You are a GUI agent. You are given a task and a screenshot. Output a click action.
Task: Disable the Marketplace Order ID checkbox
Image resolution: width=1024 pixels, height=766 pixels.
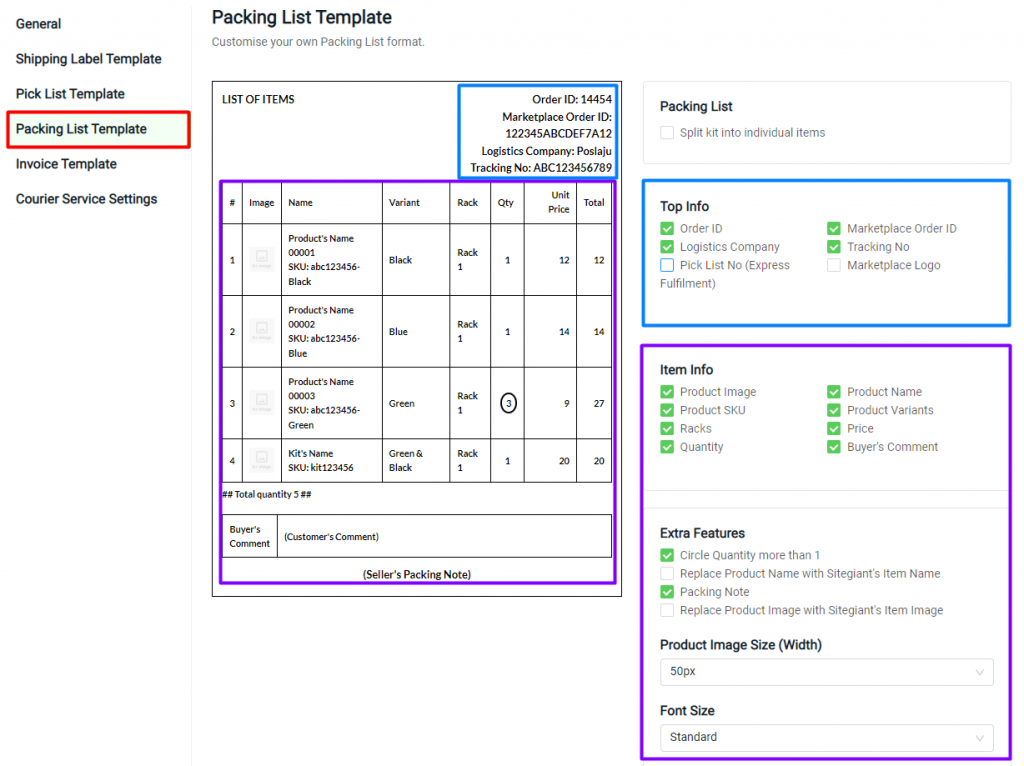click(833, 228)
